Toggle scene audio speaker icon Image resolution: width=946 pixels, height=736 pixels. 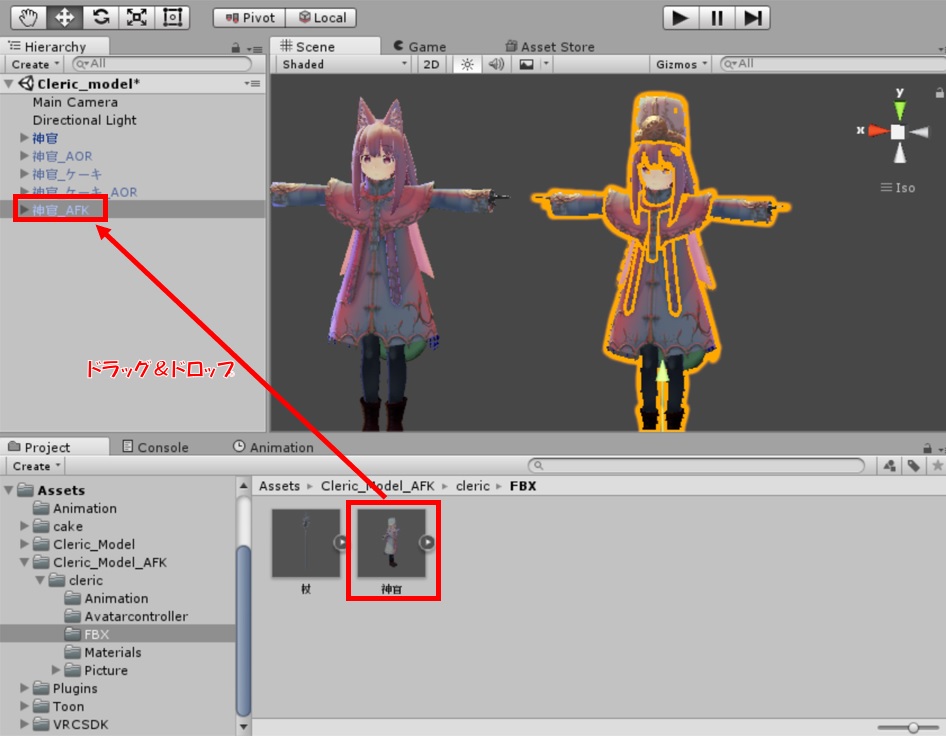(496, 64)
